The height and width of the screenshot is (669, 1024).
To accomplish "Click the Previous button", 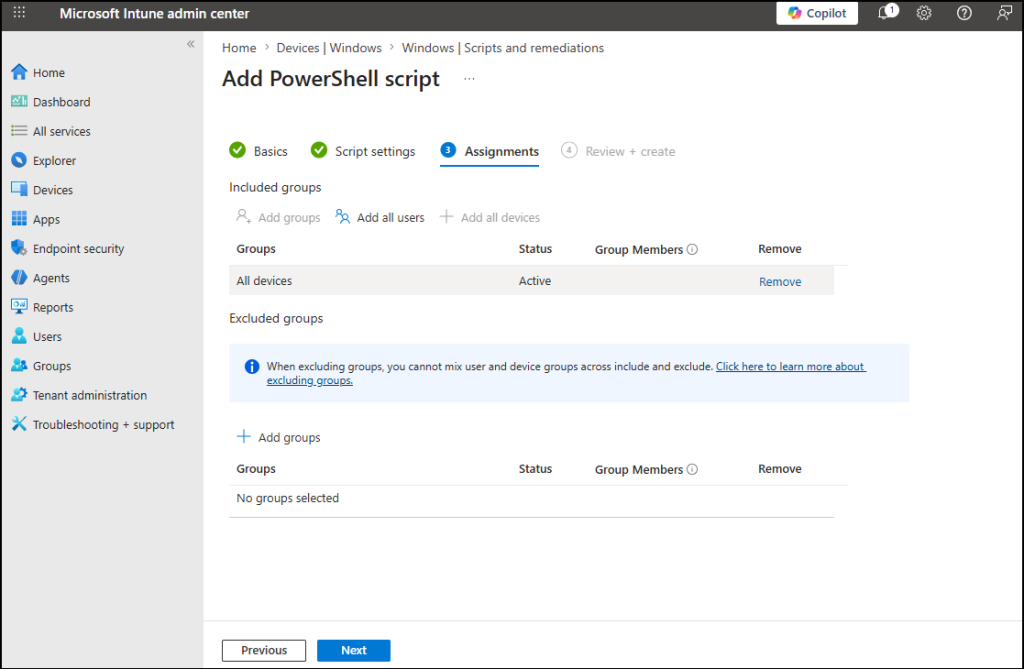I will coord(264,650).
